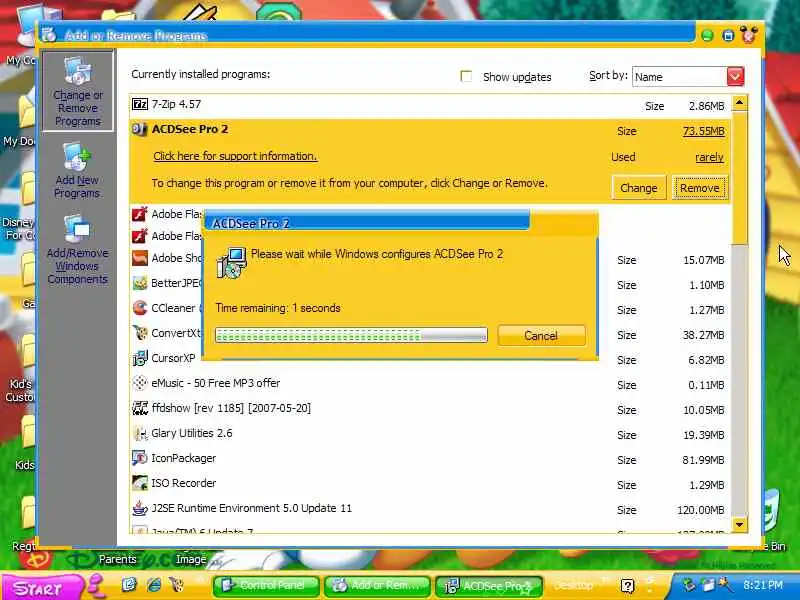Cancel the ACDSee Pro 2 configuration

pyautogui.click(x=541, y=336)
